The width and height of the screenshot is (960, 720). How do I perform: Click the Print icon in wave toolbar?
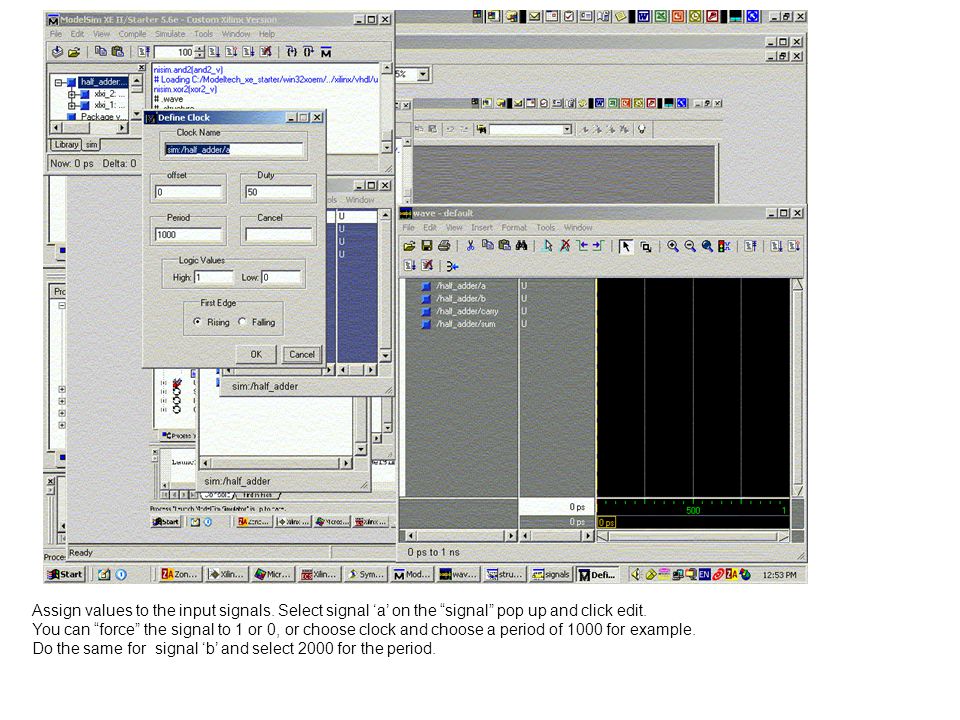tap(444, 246)
